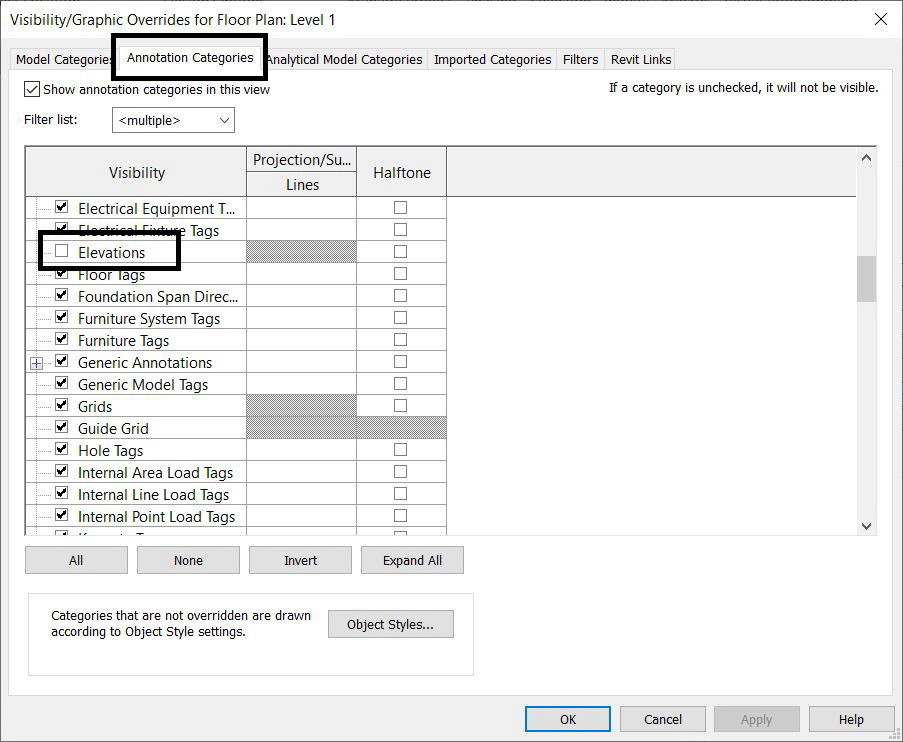
Task: Enable Halftone for Furniture Tags
Action: point(400,339)
